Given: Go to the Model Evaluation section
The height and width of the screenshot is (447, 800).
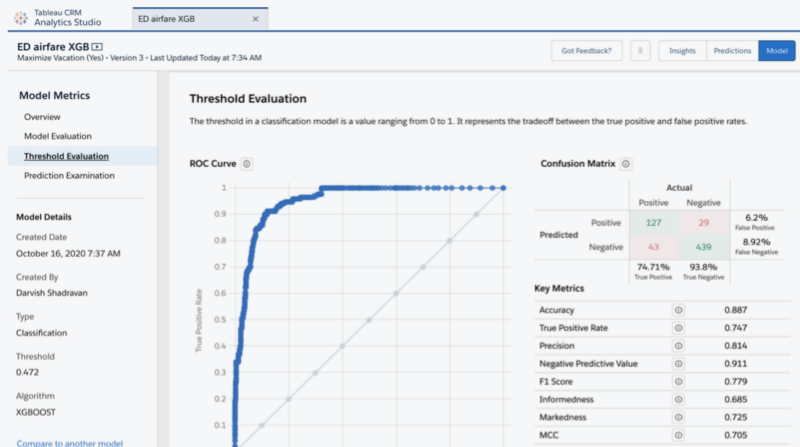Looking at the screenshot, I should click(x=58, y=136).
